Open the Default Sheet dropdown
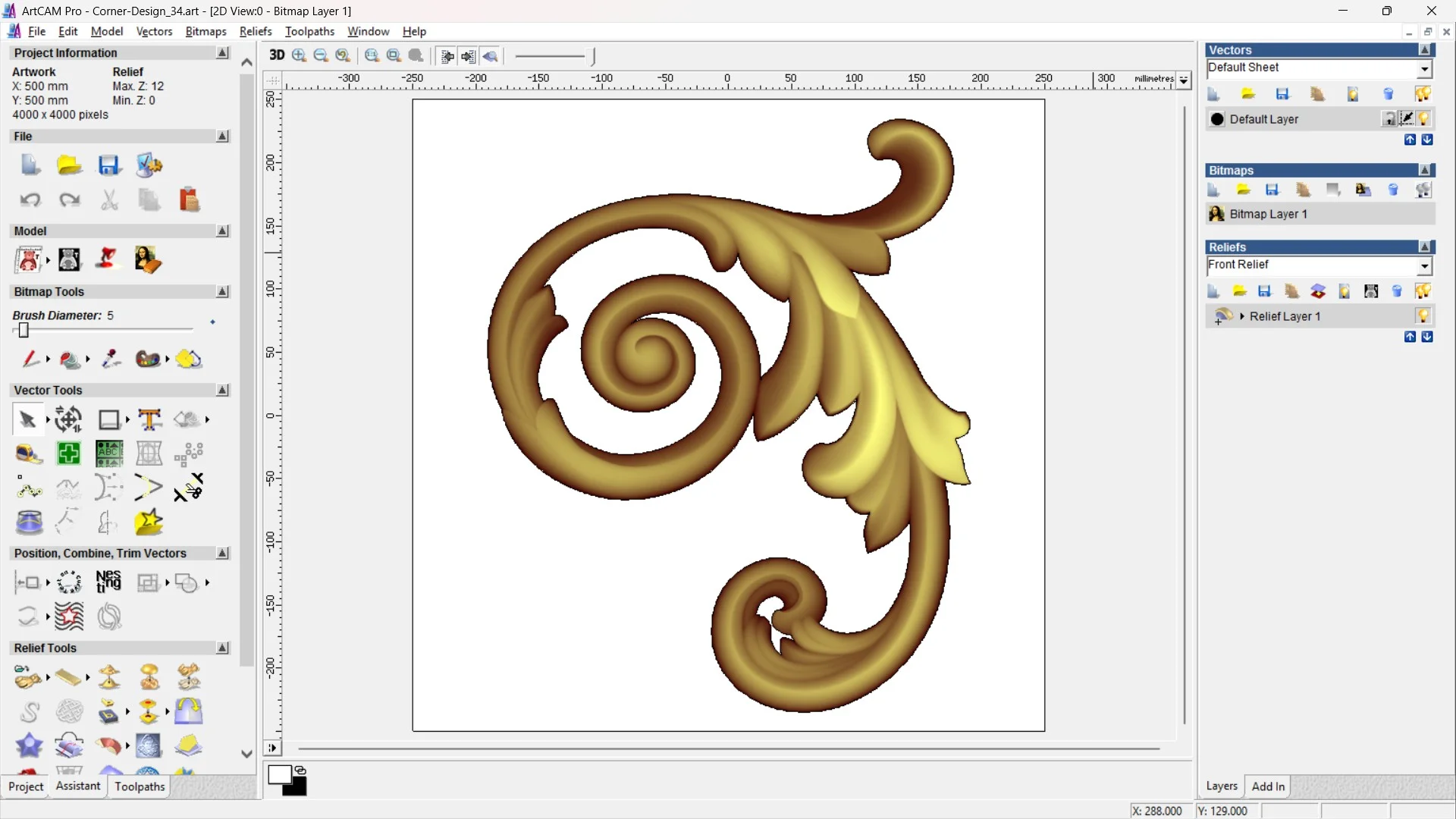1456x819 pixels. point(1424,69)
